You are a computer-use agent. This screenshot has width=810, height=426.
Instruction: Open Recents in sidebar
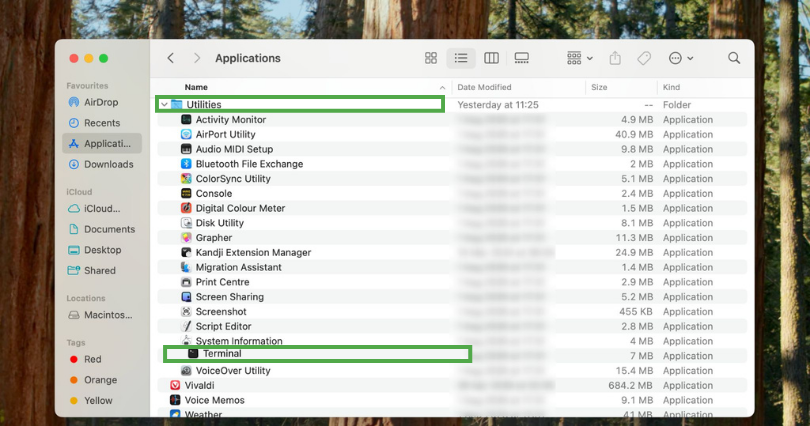click(102, 123)
